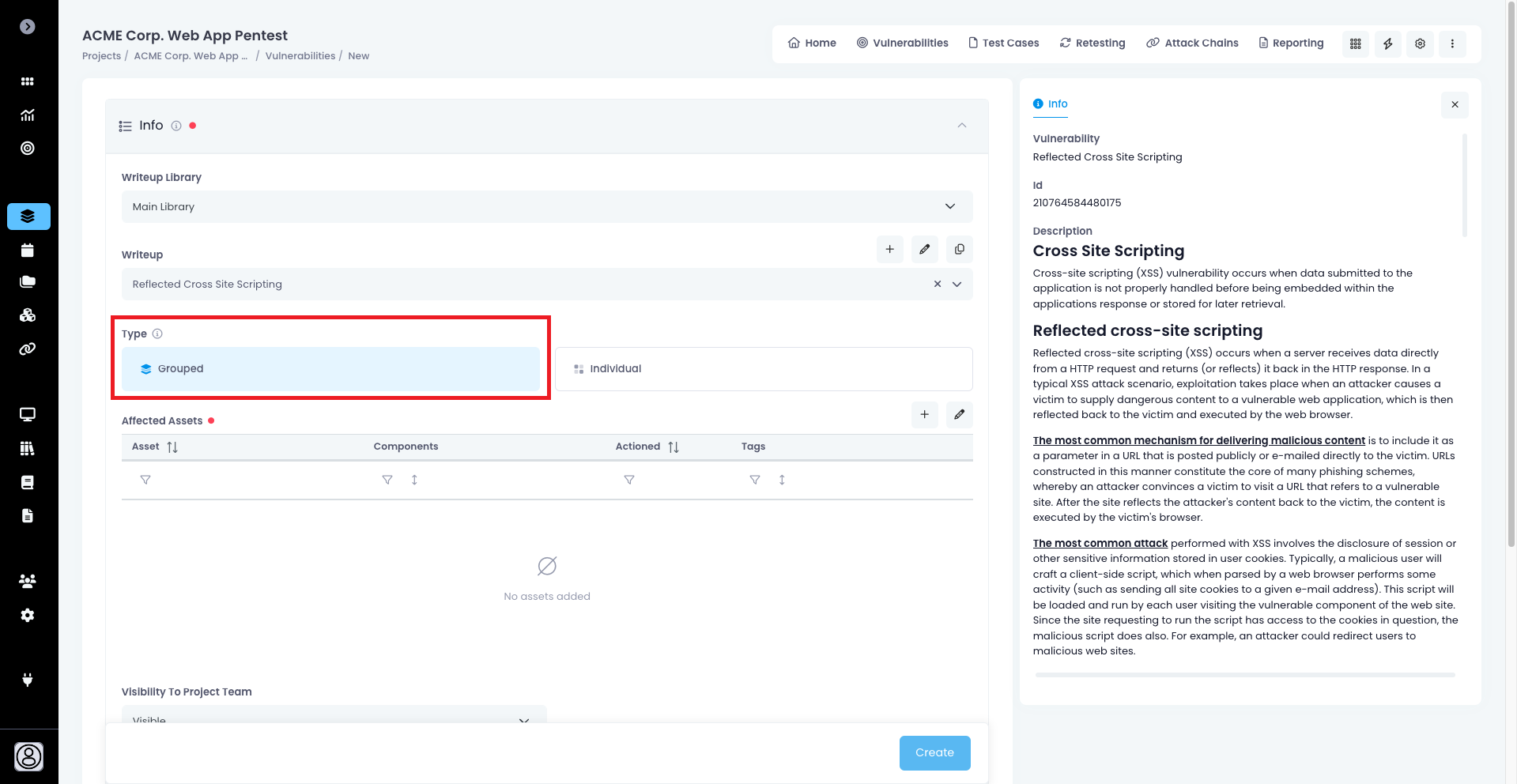The width and height of the screenshot is (1517, 784).
Task: Open the grid apps icon in top toolbar
Action: click(1355, 43)
